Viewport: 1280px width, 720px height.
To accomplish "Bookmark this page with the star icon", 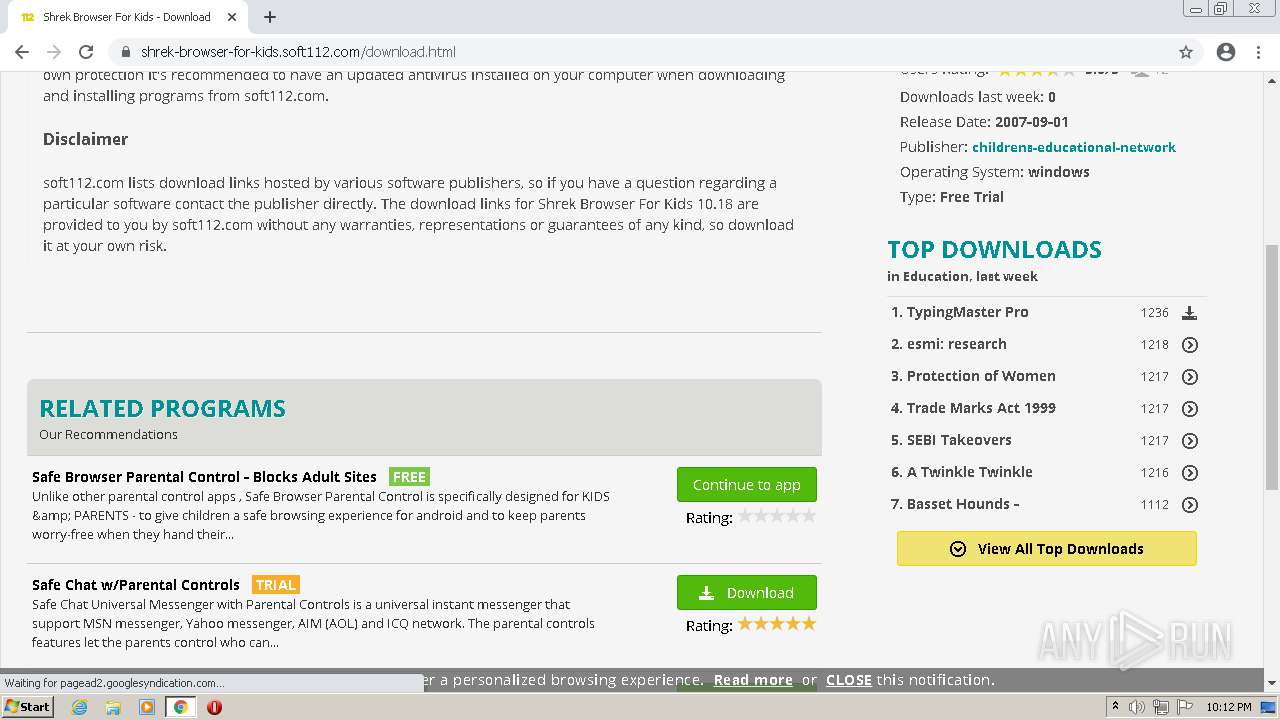I will point(1186,52).
